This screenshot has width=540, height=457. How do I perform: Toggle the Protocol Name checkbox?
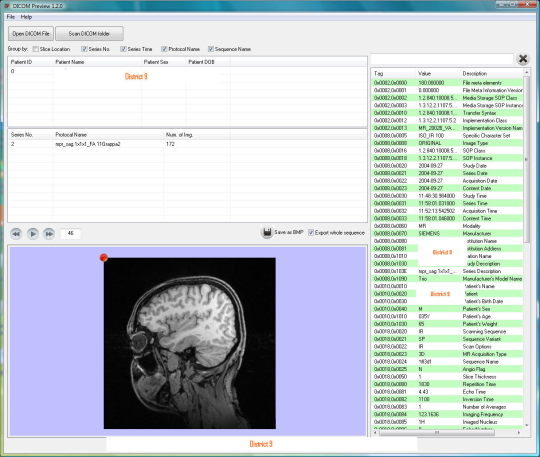click(x=164, y=49)
